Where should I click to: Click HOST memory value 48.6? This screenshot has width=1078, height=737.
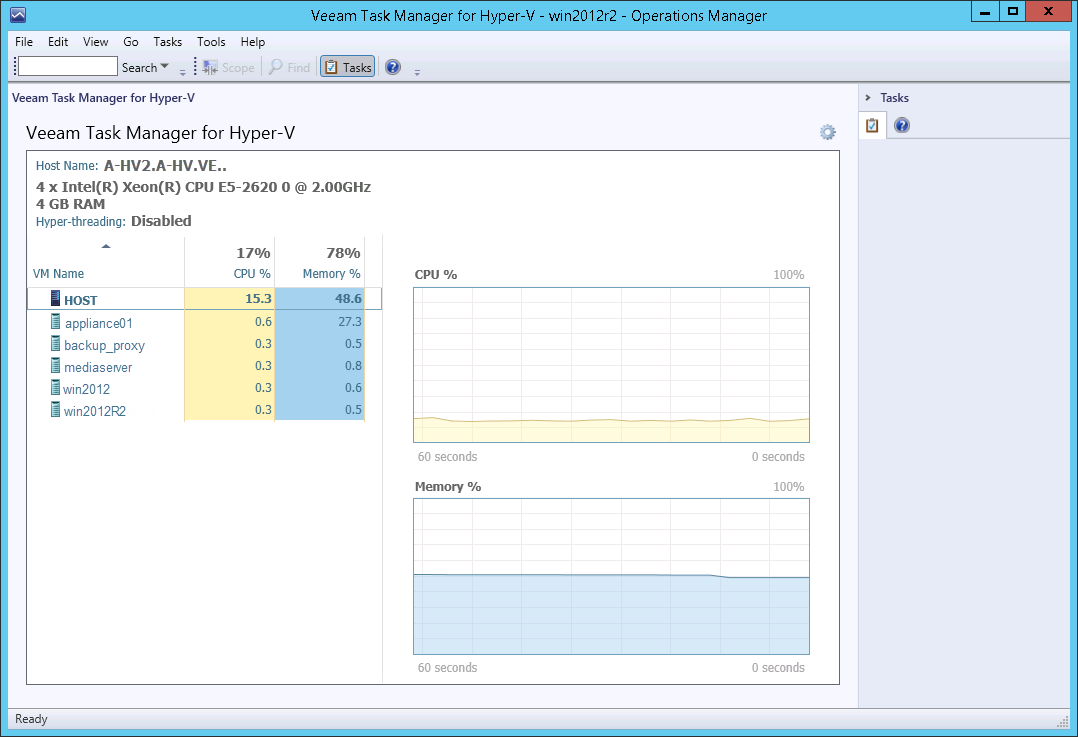(348, 298)
